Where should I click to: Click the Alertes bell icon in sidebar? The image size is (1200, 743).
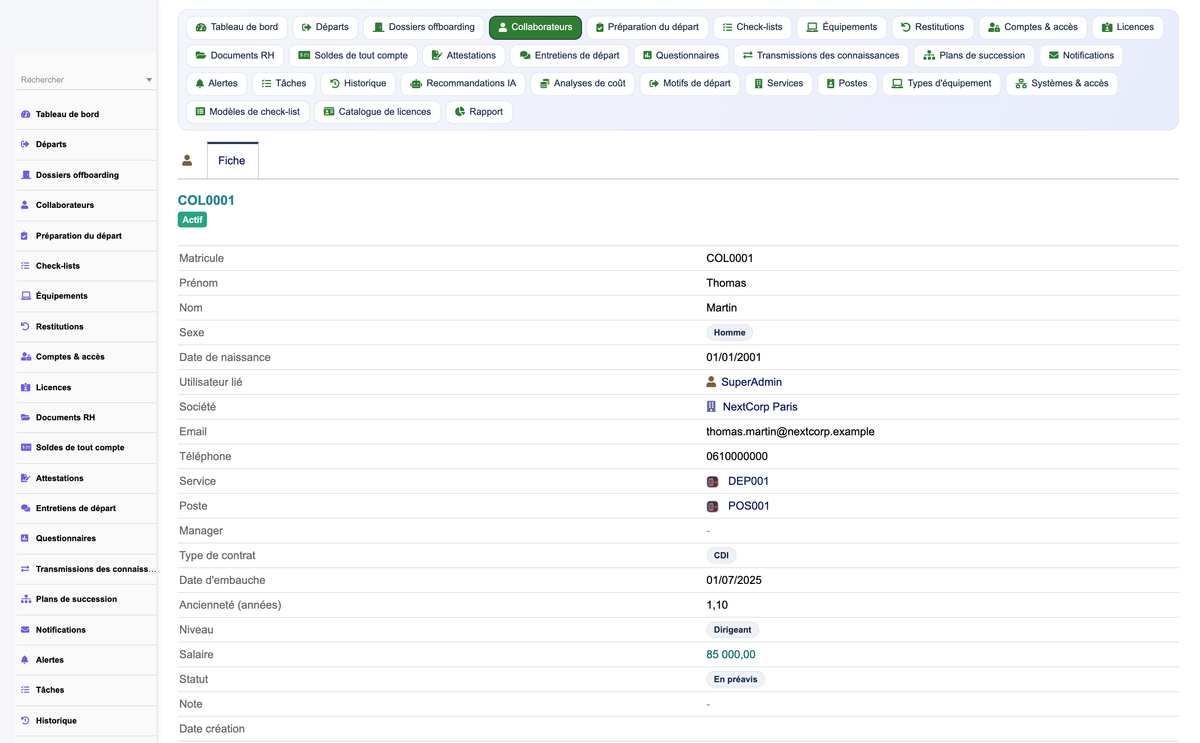point(25,660)
